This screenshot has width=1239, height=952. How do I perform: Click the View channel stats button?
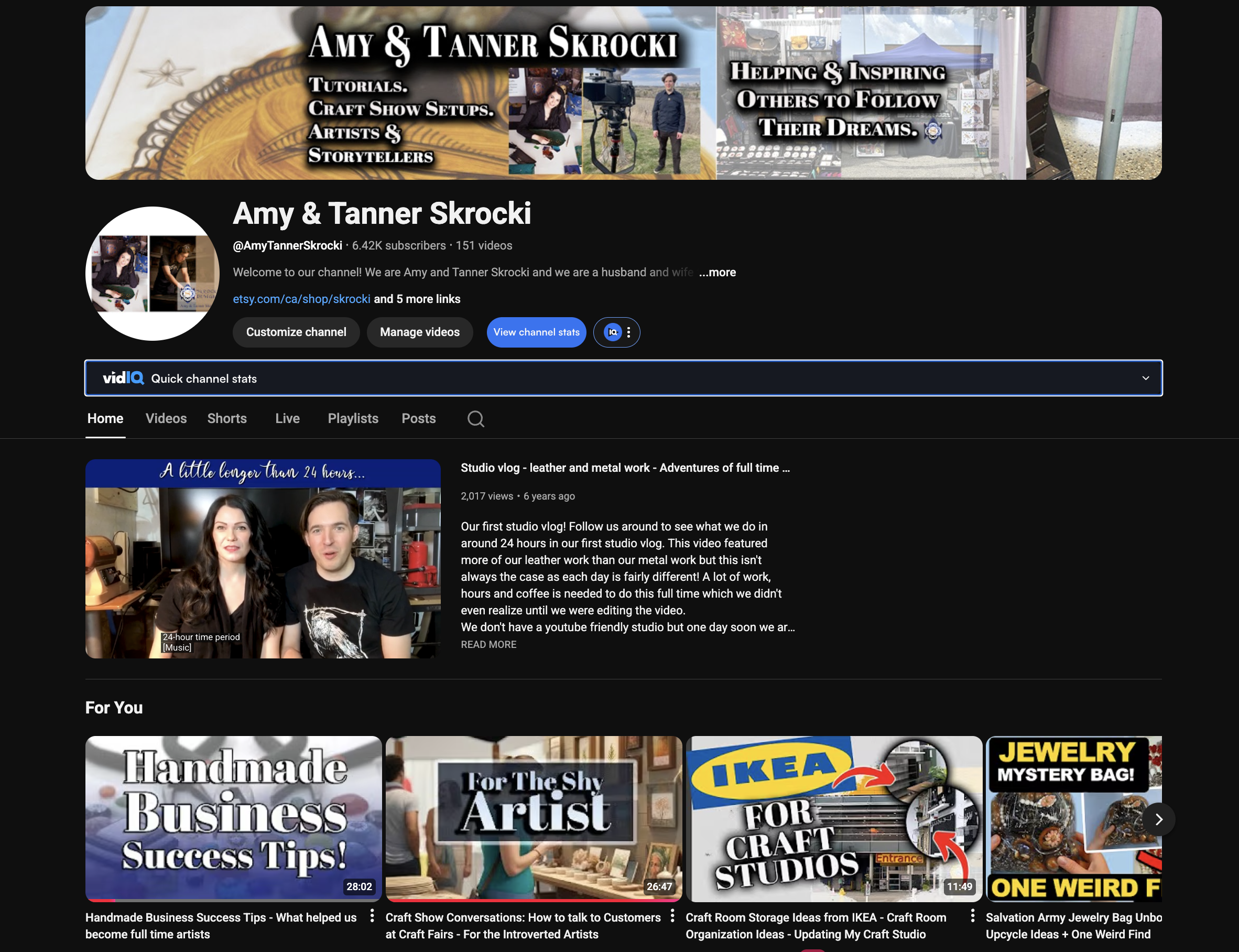(536, 332)
